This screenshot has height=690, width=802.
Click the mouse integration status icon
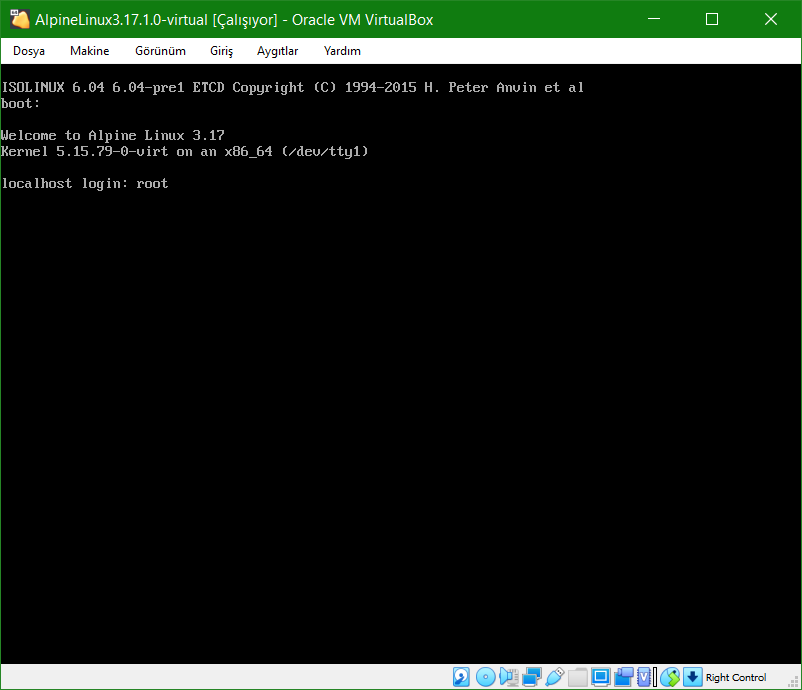click(670, 677)
